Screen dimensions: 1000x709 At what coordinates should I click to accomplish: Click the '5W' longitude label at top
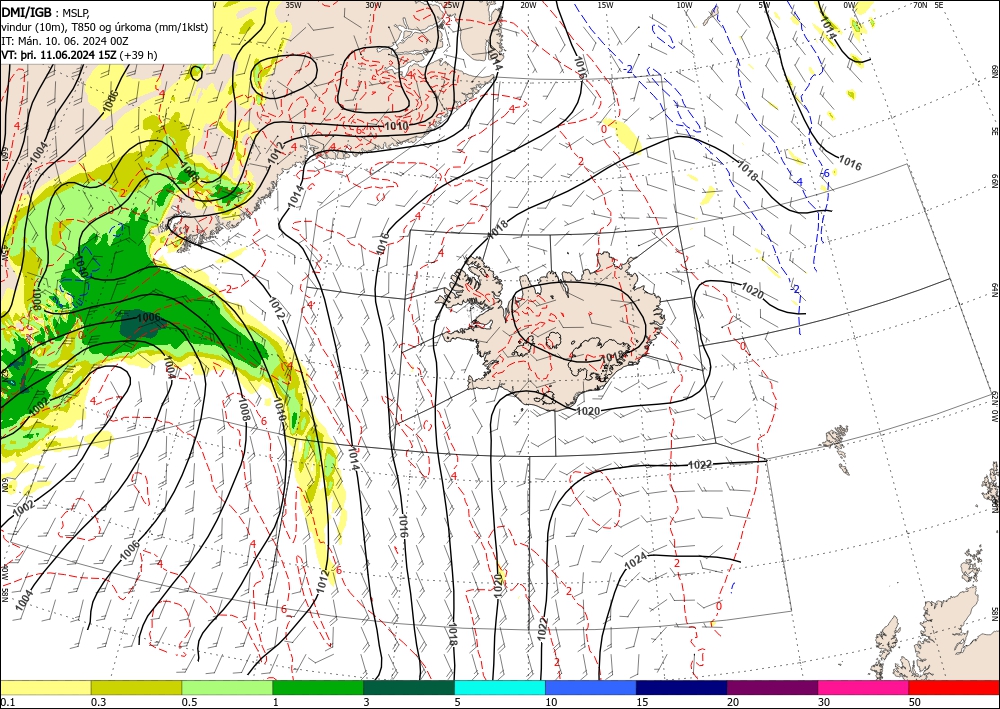[764, 5]
